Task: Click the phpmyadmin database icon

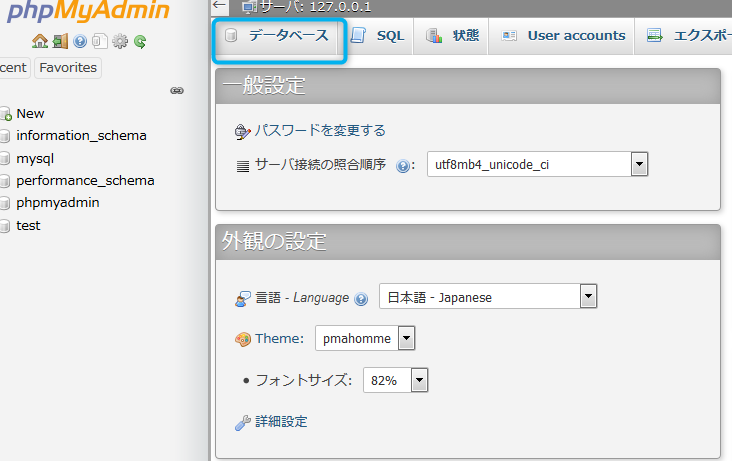Action: click(x=5, y=203)
